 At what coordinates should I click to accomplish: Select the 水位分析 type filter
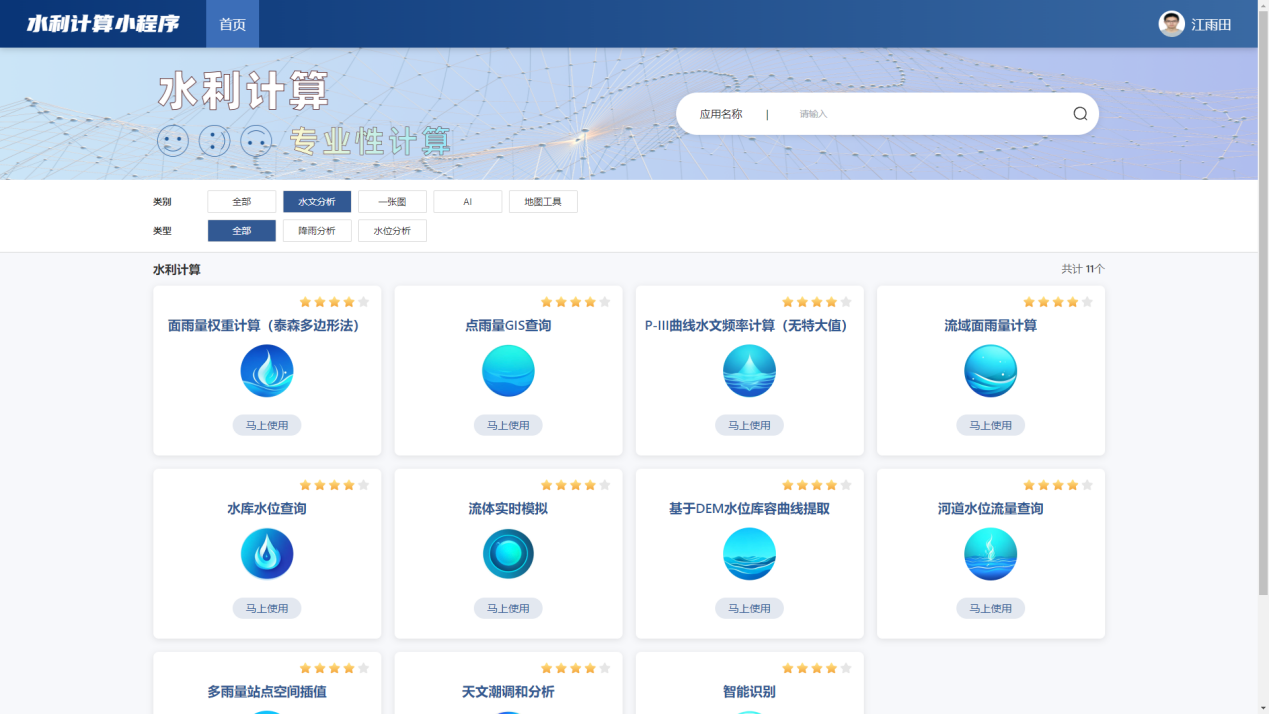(392, 231)
